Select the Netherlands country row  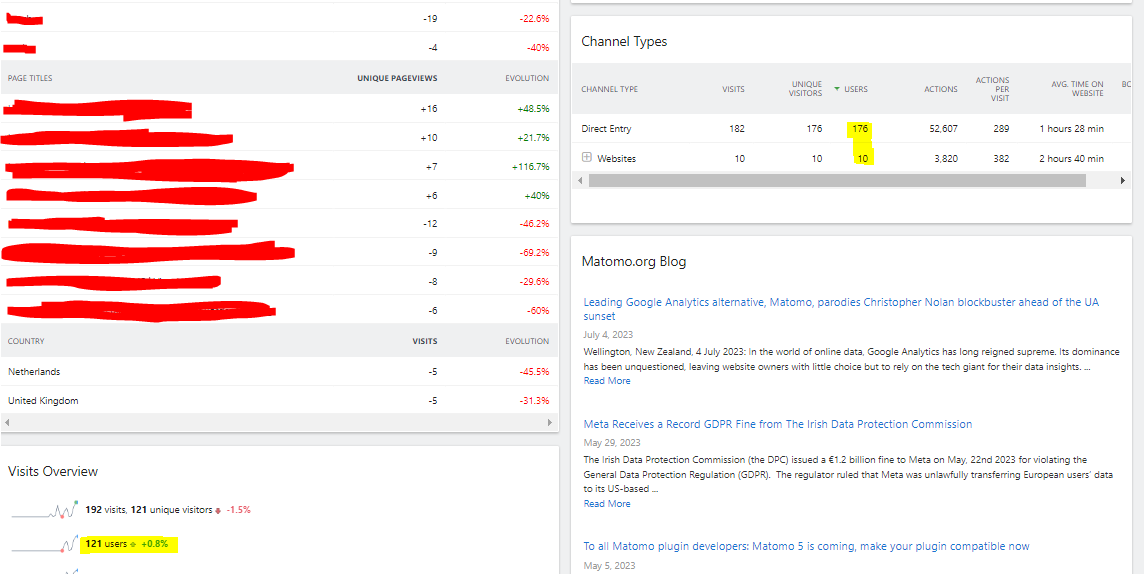279,371
